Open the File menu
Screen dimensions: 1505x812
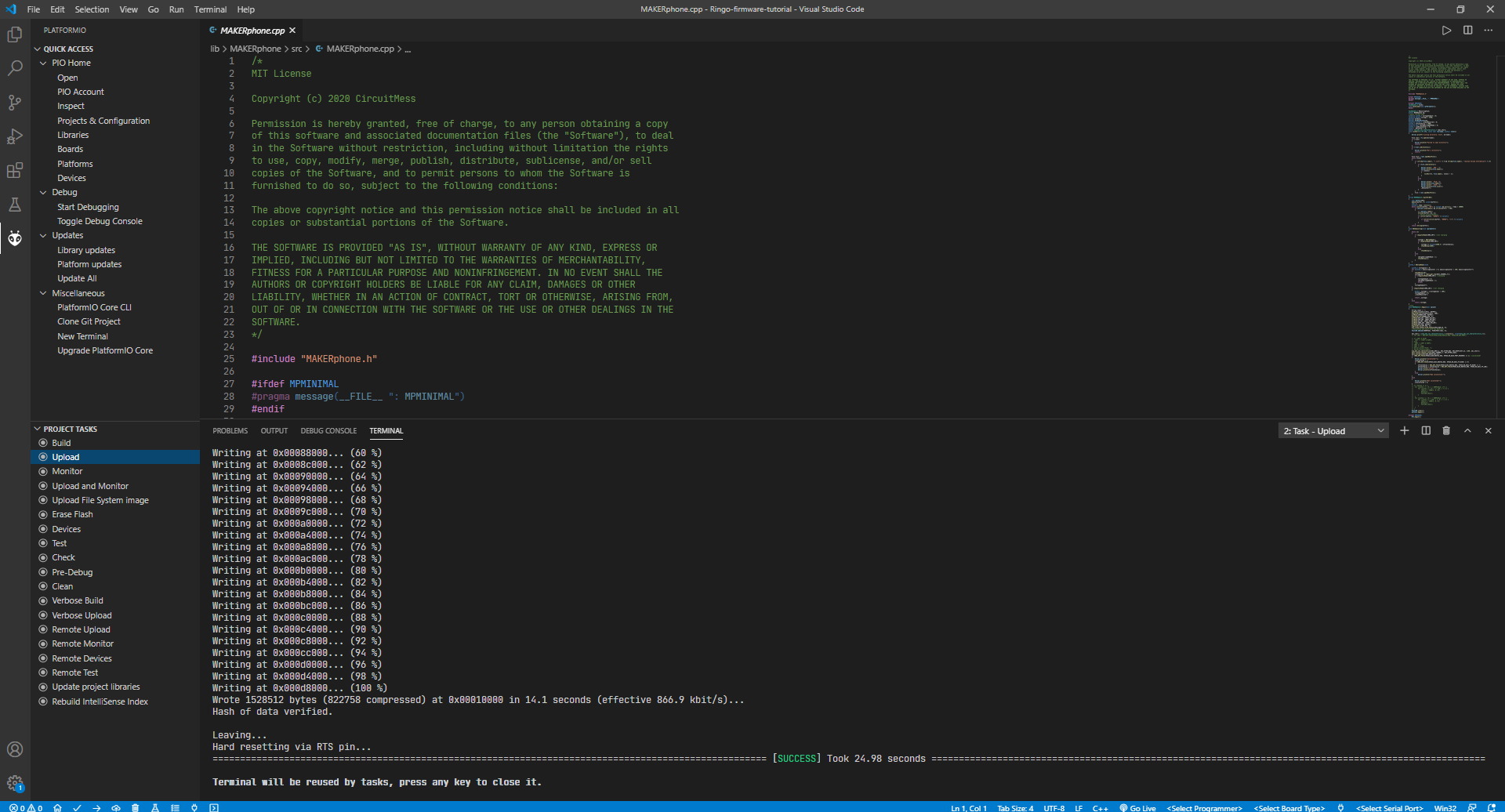(34, 9)
